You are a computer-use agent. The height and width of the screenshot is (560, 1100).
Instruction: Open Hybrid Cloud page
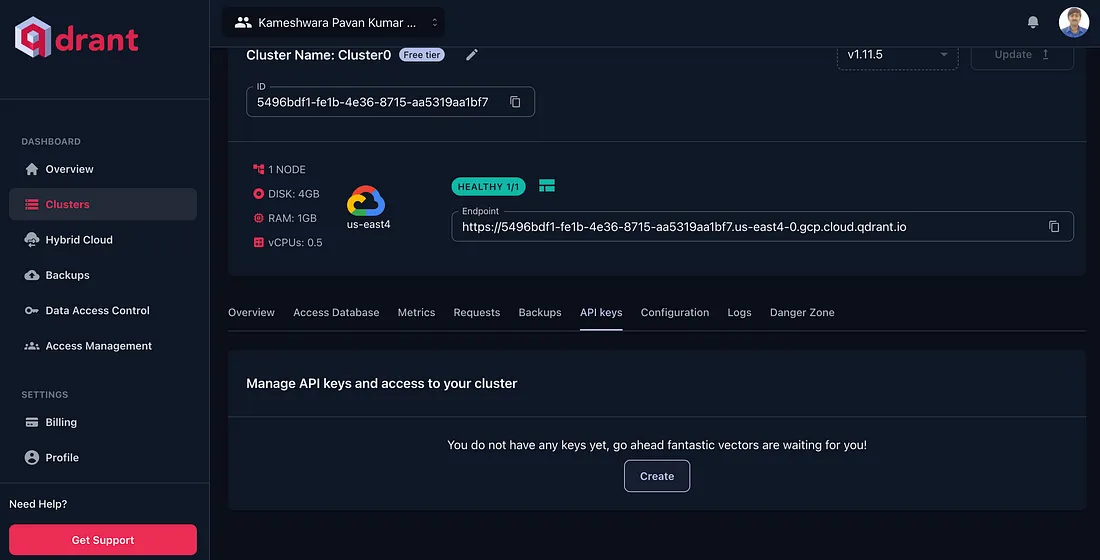(102, 240)
